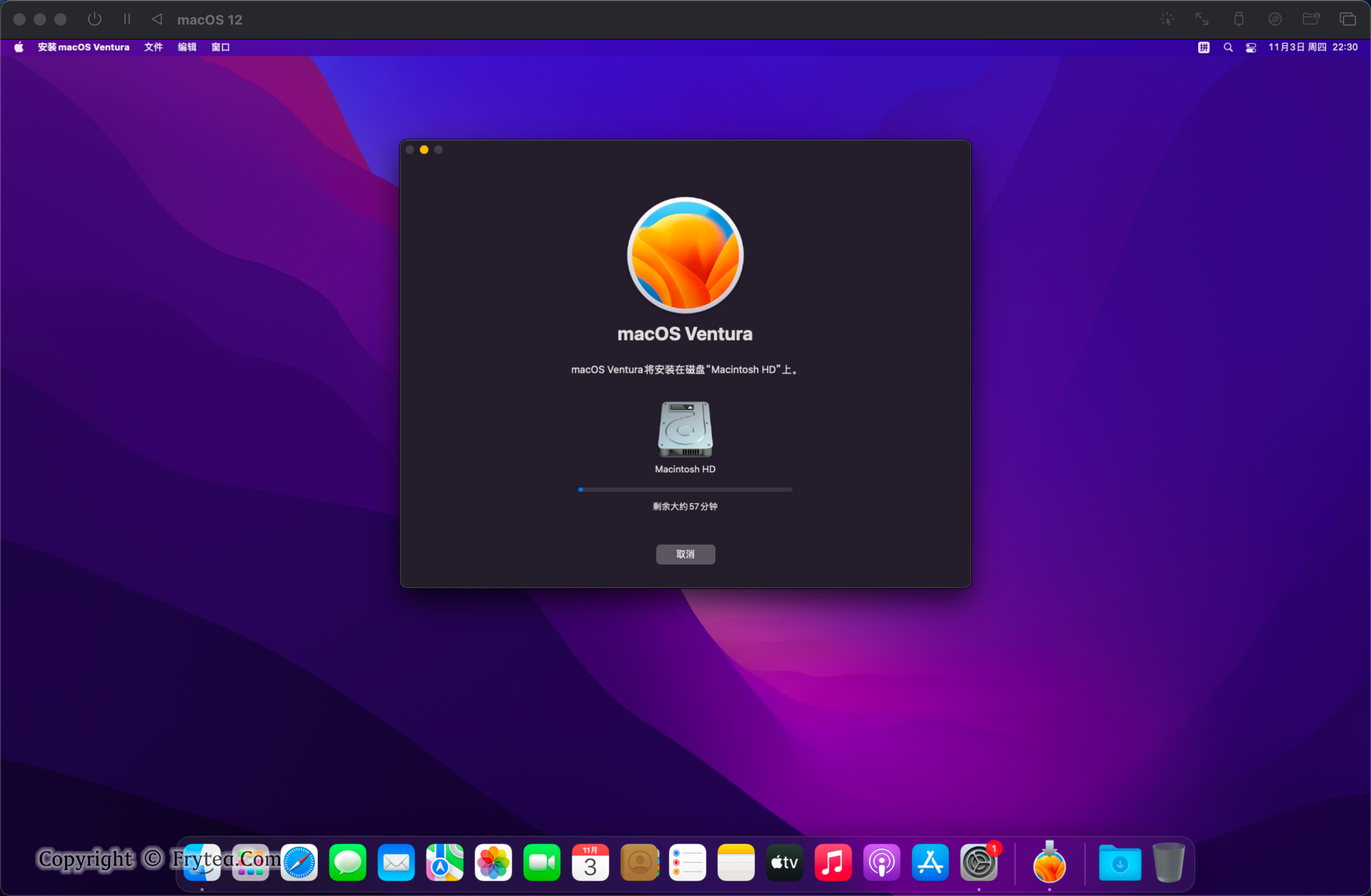This screenshot has height=896, width=1371.
Task: Select the Macintosh HD disk icon
Action: tap(685, 429)
